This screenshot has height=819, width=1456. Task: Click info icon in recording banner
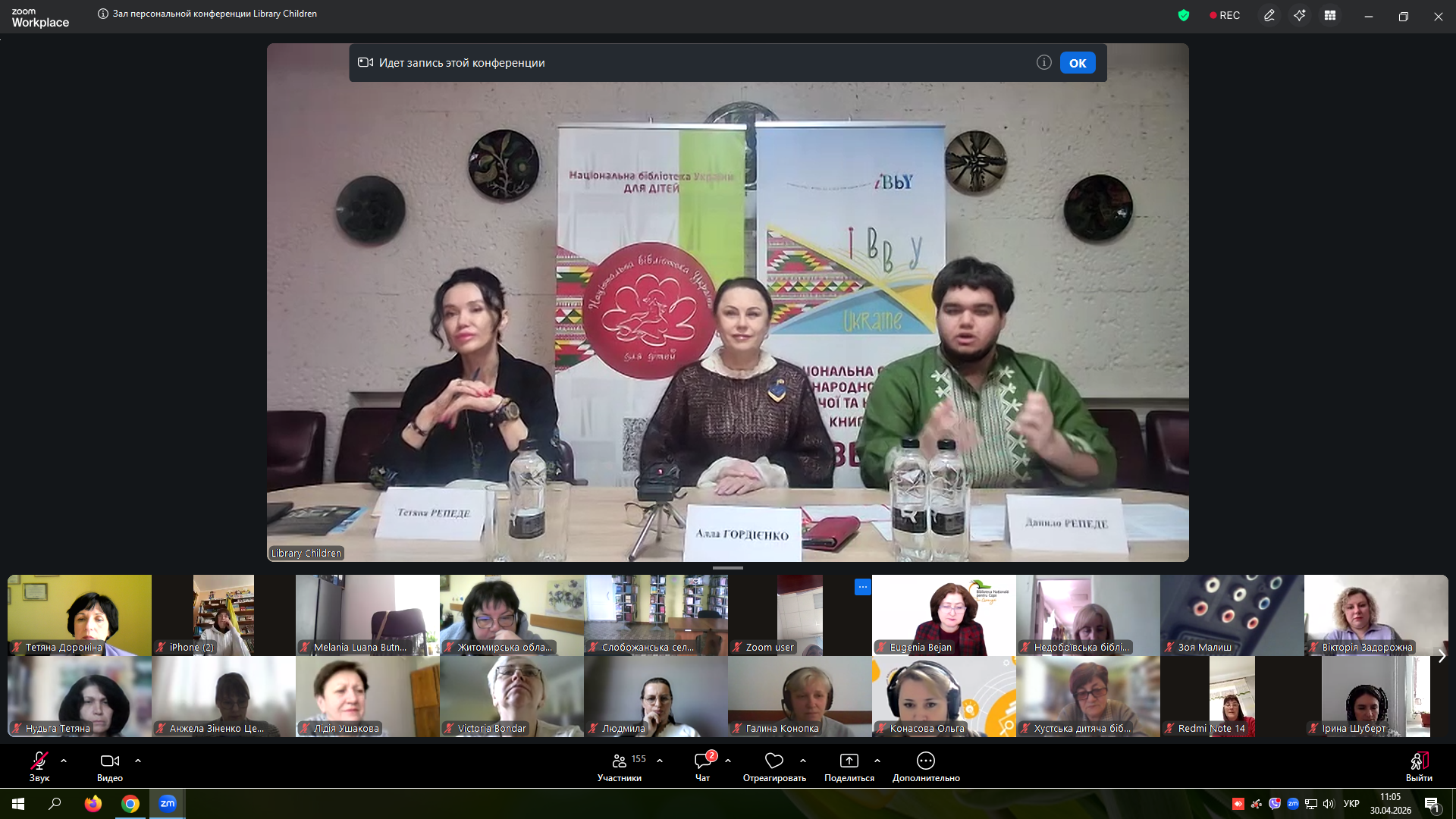coord(1044,62)
